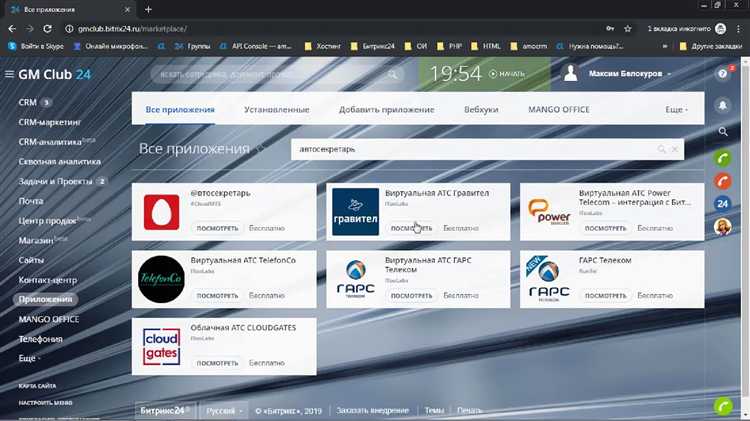
Task: Click the magnifier in the top search bar
Action: [392, 75]
